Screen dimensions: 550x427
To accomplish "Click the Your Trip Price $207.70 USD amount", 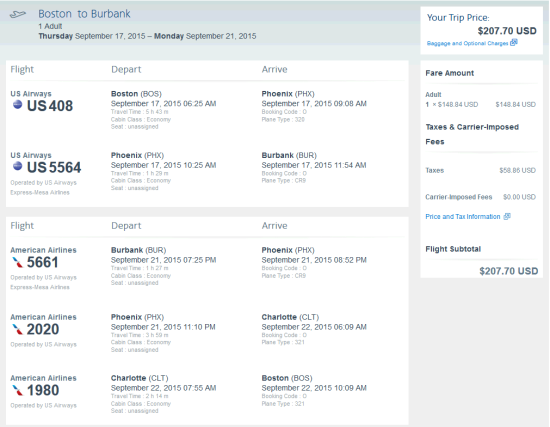I will click(x=507, y=31).
